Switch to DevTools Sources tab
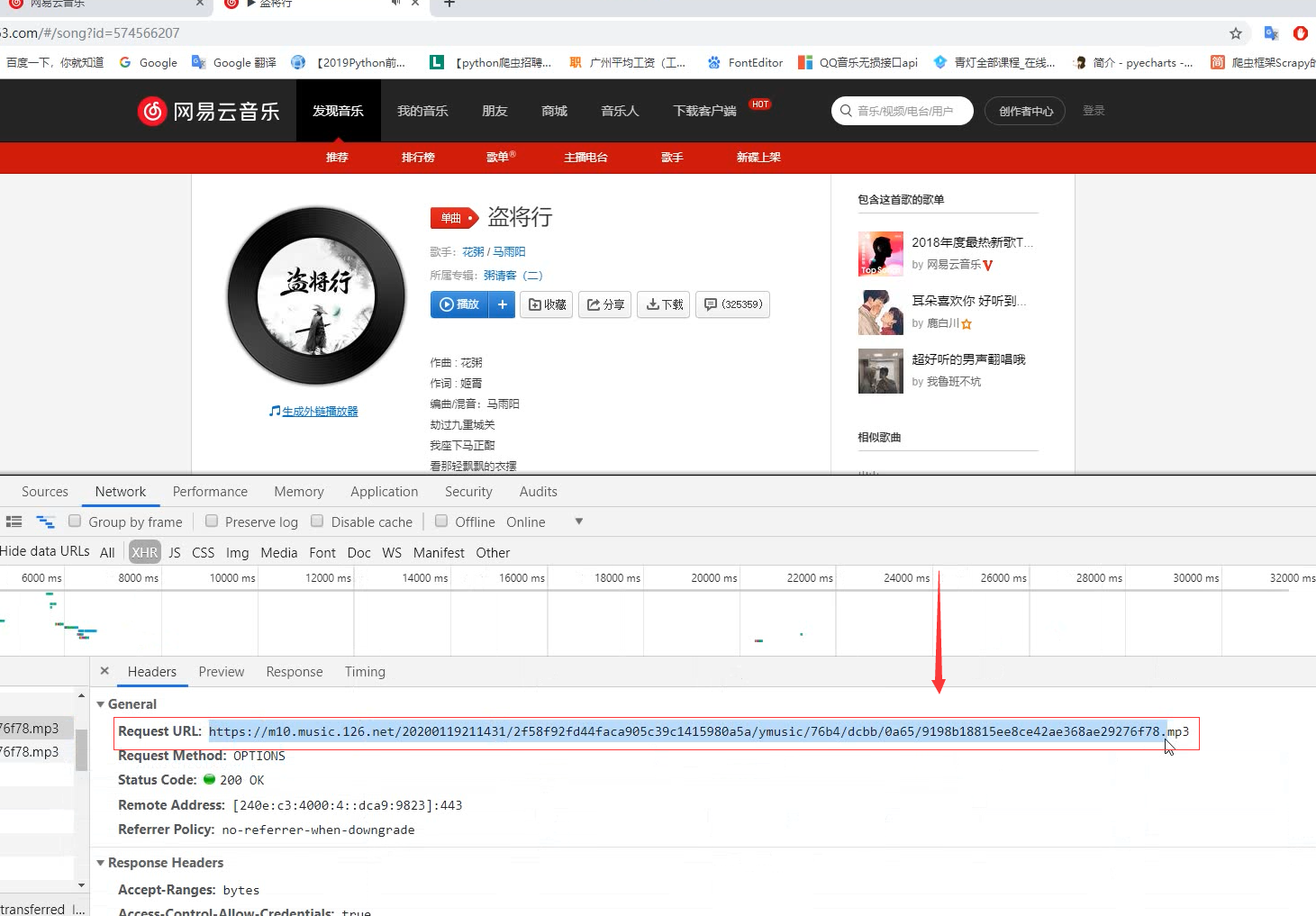This screenshot has height=916, width=1316. coord(45,492)
